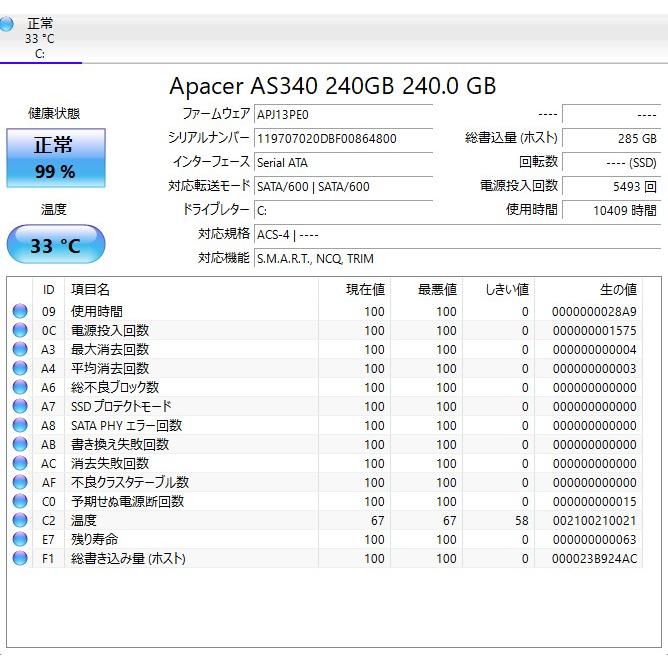Select the SSD プロテクトモード attribute name
This screenshot has width=668, height=668.
[x=121, y=406]
